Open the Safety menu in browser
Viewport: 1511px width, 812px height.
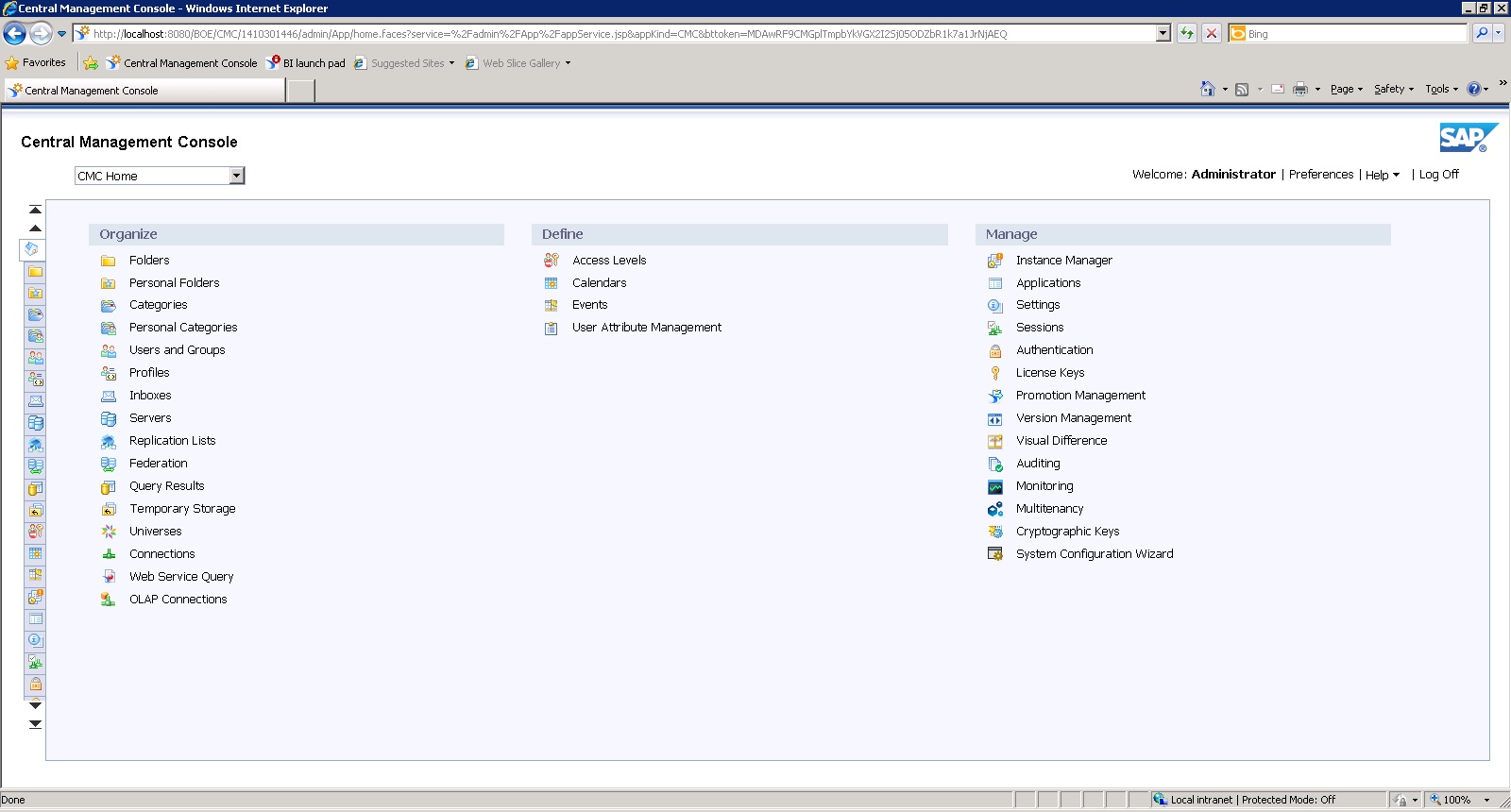1393,89
